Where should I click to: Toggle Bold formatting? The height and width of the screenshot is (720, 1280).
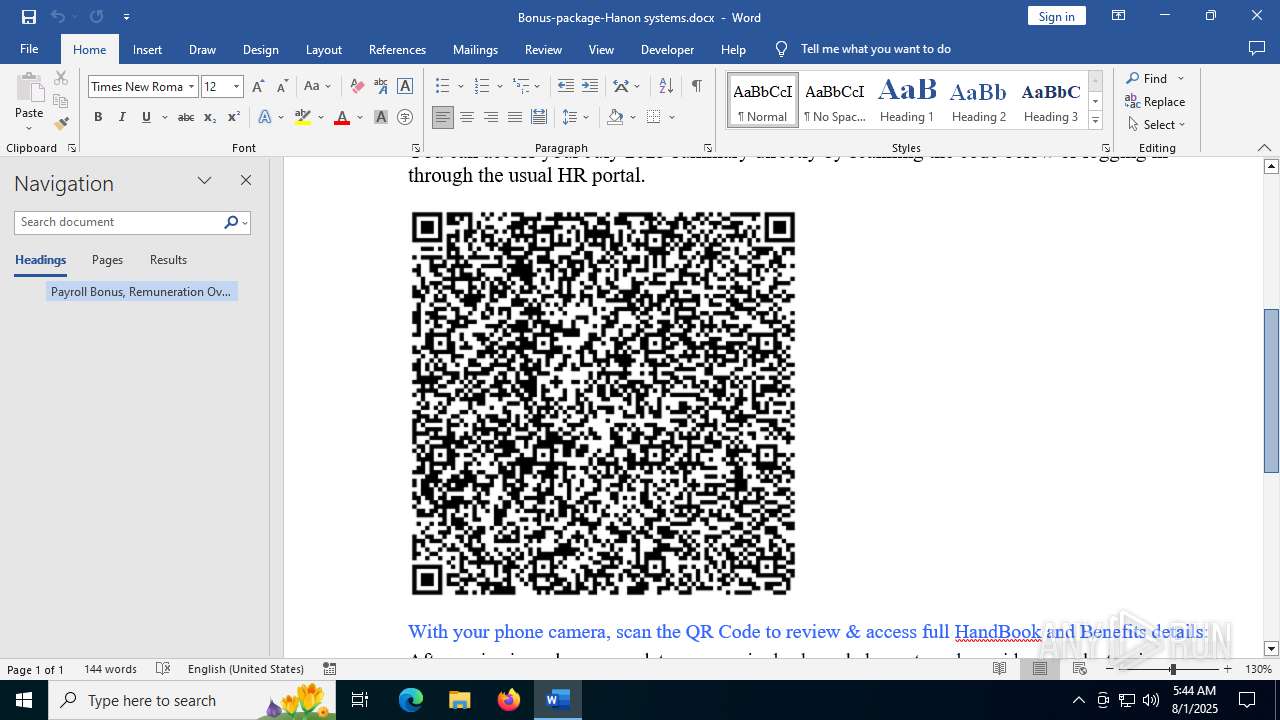(98, 117)
